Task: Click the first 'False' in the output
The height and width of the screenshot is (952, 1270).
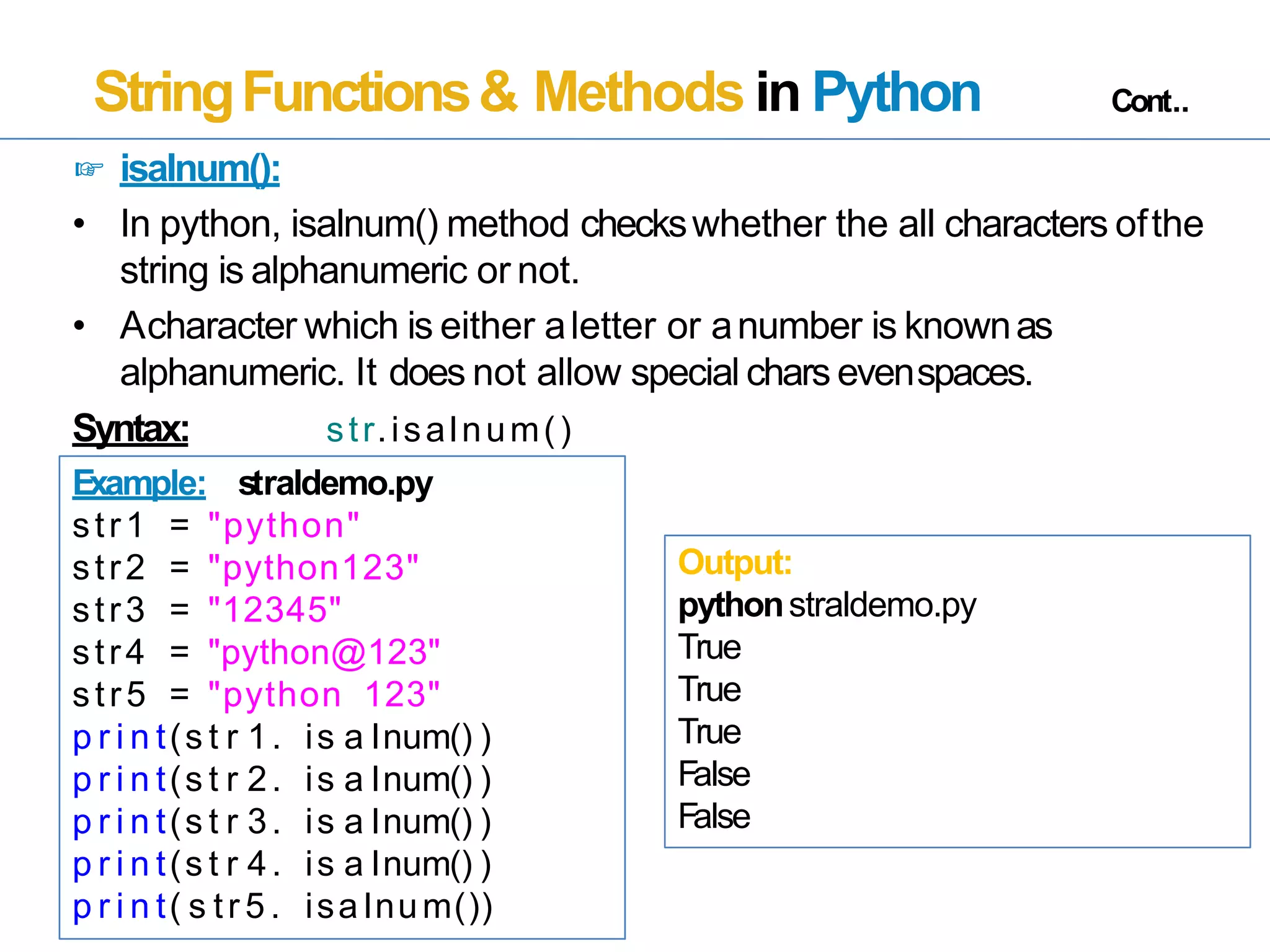Action: coord(714,774)
